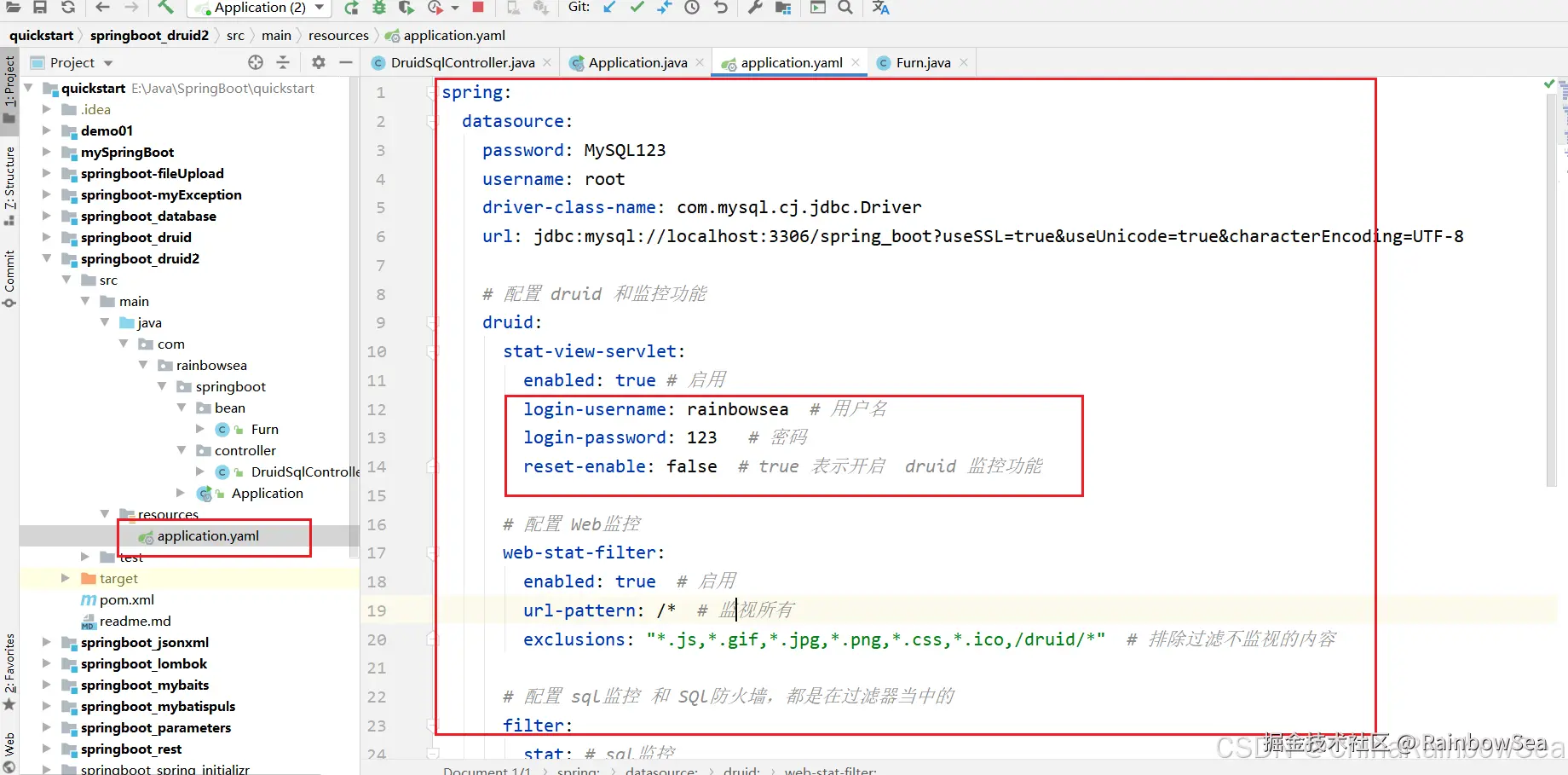The height and width of the screenshot is (775, 1568).
Task: Click the main breadcrumb in navigation bar
Action: click(276, 35)
